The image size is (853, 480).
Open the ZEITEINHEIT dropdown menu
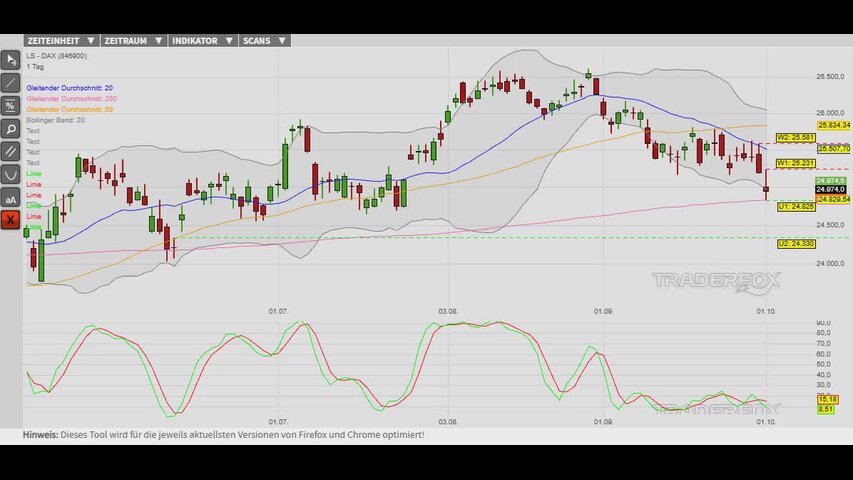coord(61,41)
